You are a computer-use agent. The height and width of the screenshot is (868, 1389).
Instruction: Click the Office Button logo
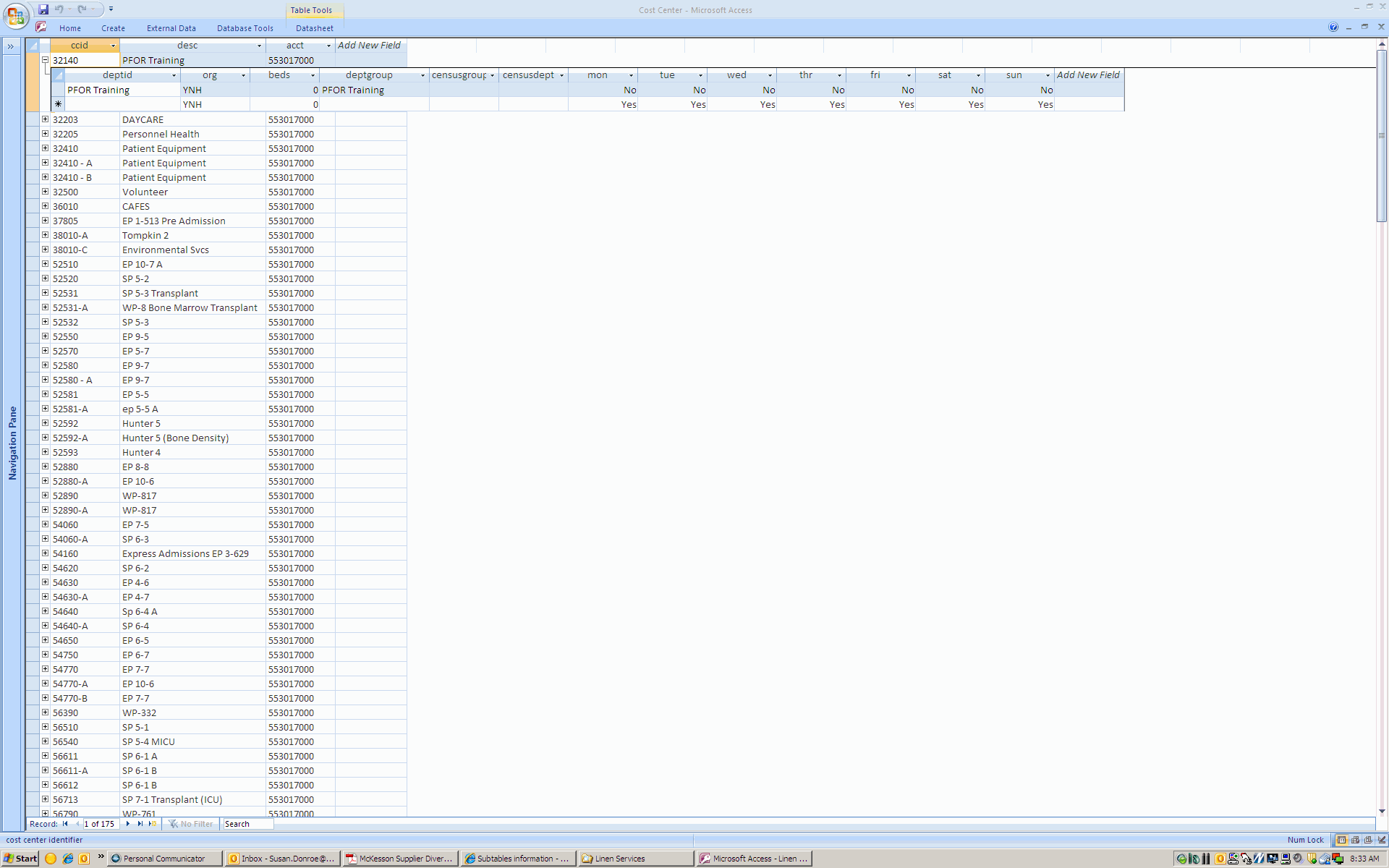[x=15, y=14]
